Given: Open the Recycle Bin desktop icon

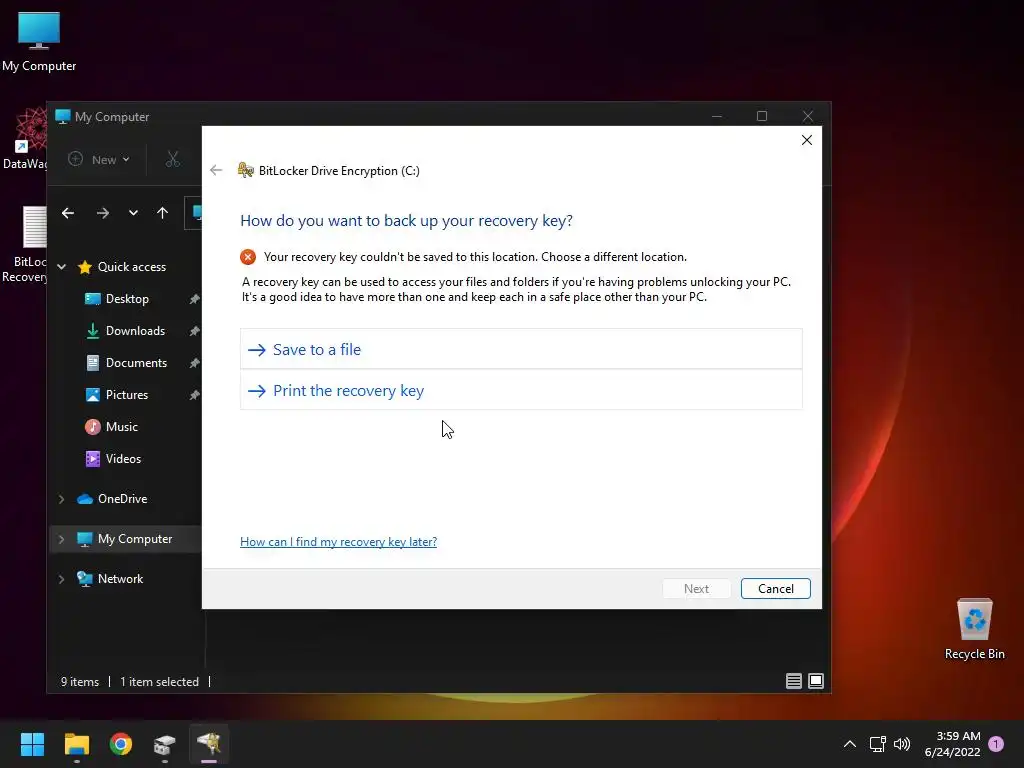Looking at the screenshot, I should tap(974, 628).
